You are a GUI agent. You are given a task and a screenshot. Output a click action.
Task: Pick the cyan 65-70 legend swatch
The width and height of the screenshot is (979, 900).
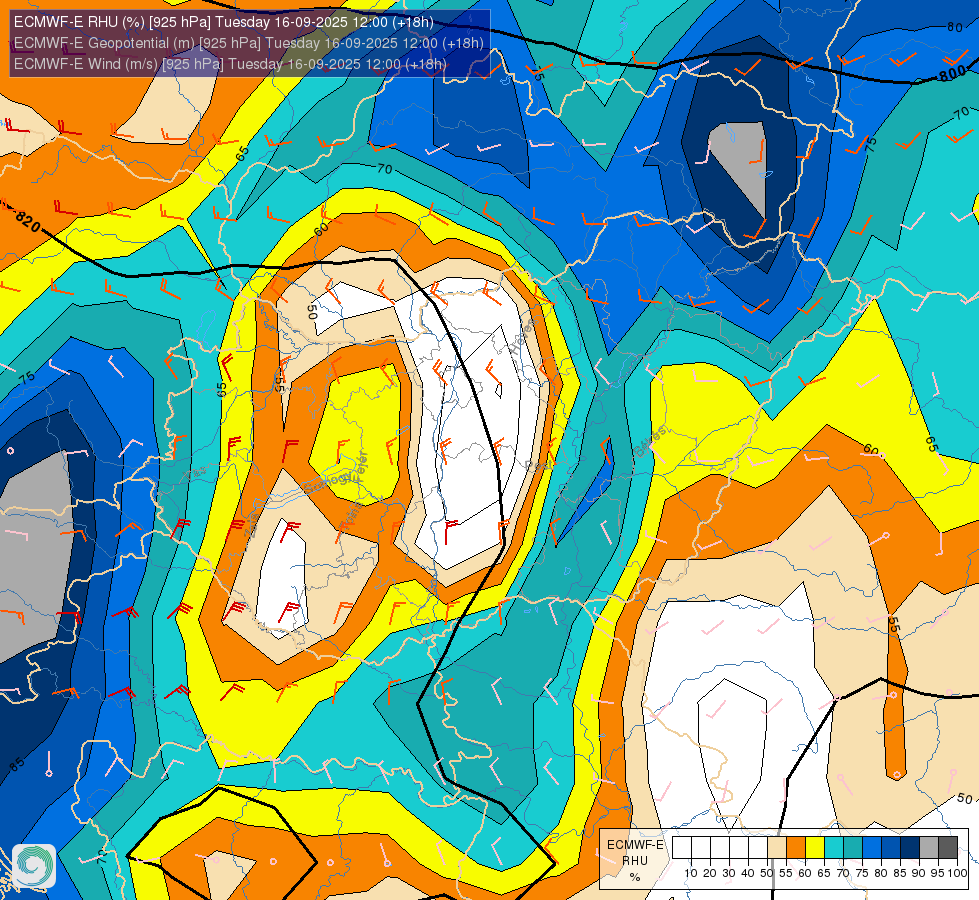click(x=834, y=848)
